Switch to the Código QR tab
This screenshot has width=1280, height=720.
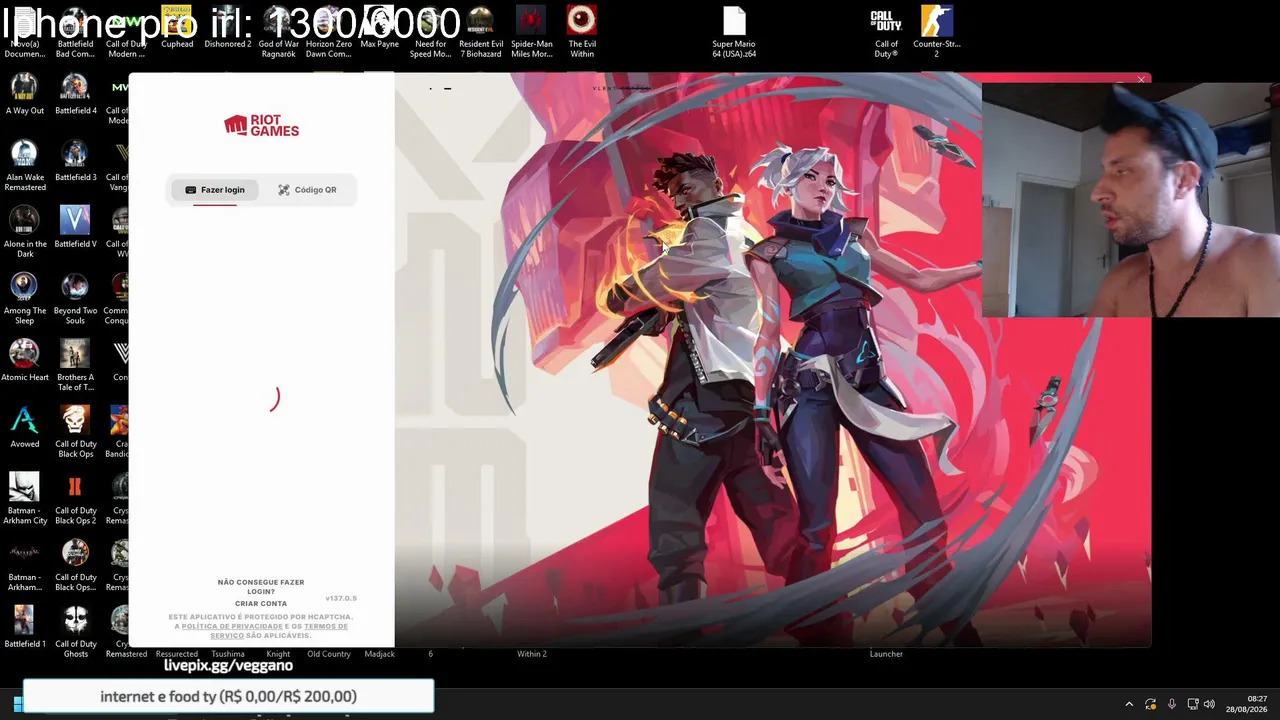point(307,190)
